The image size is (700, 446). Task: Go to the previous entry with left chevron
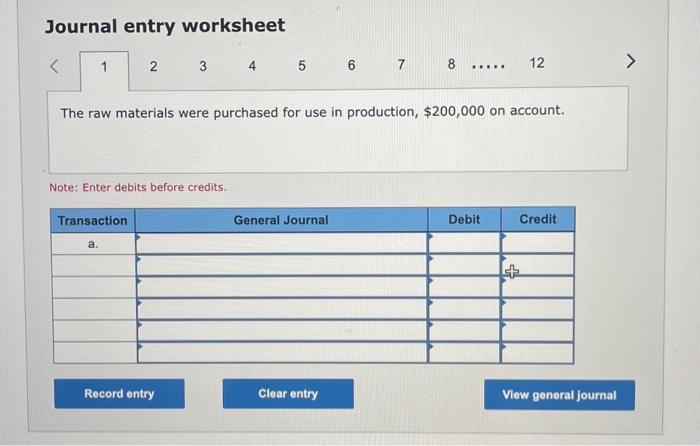(x=54, y=66)
